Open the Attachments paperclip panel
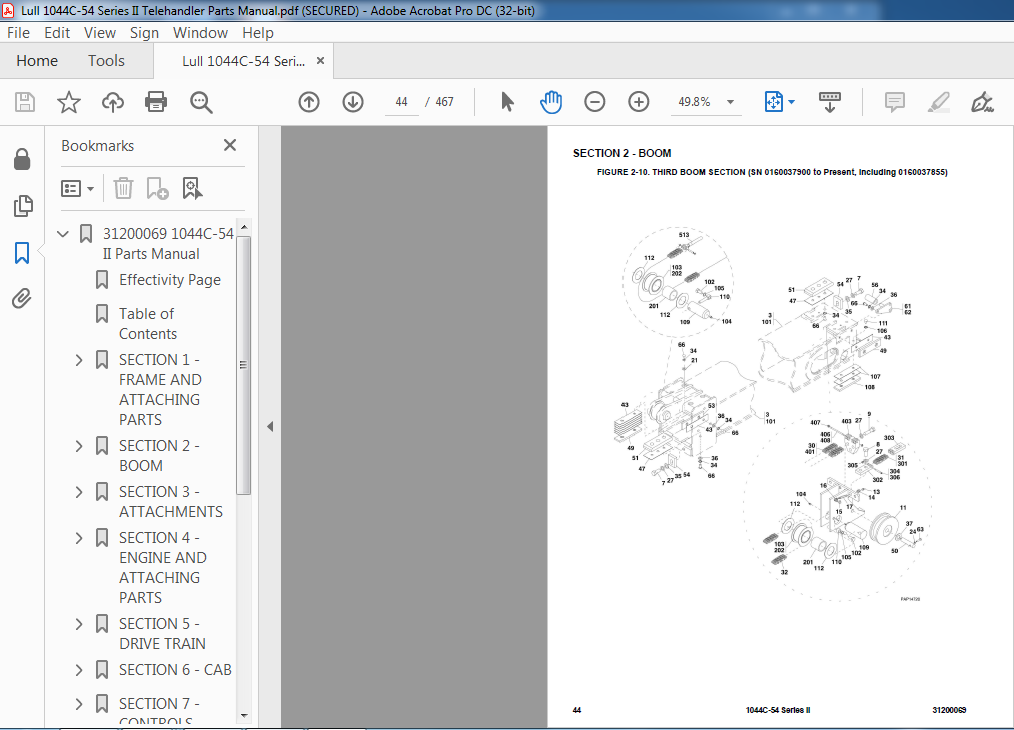Screen dimensions: 1014x730 22,299
